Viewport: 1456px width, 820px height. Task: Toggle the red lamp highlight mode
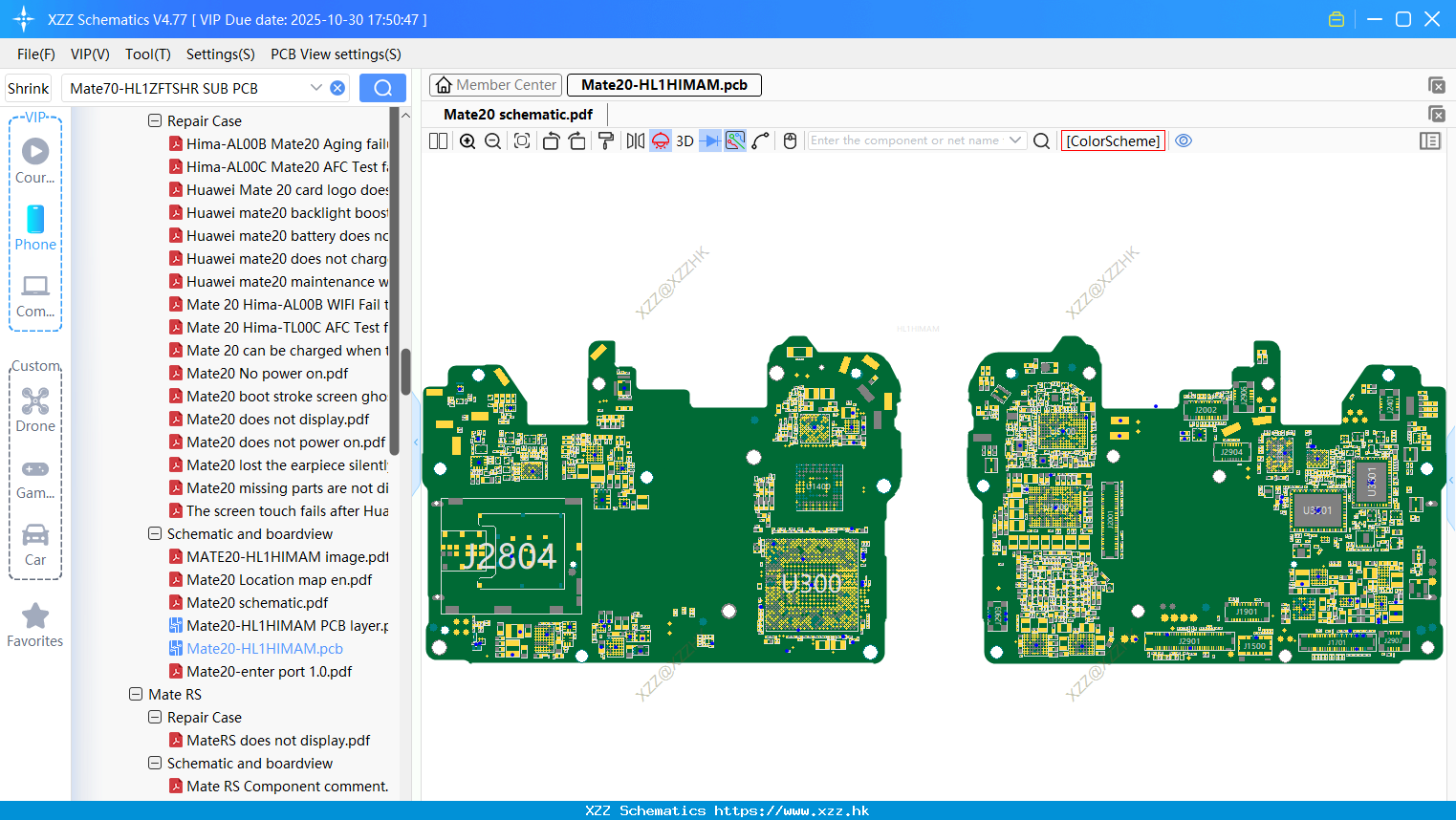tap(661, 141)
